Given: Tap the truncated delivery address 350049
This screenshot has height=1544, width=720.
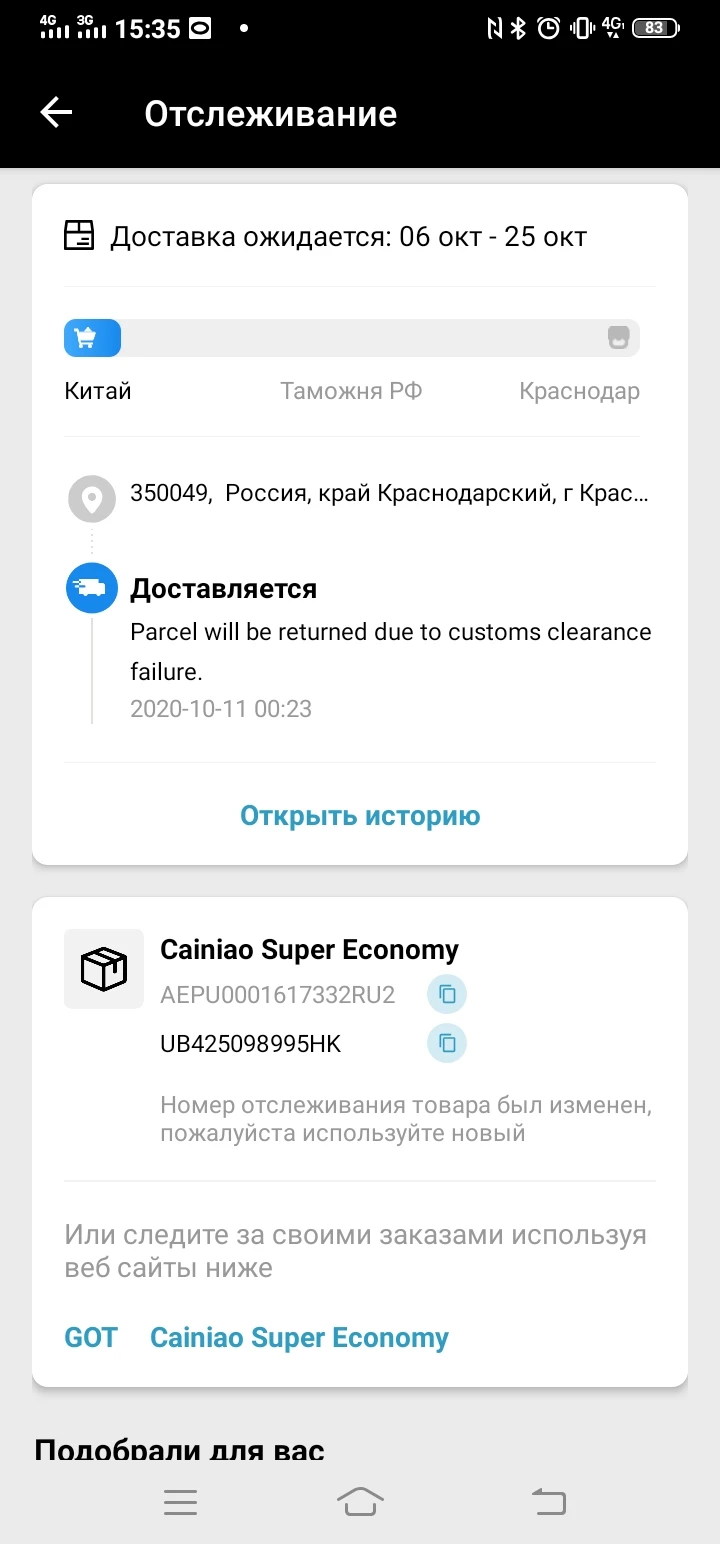Looking at the screenshot, I should (389, 494).
